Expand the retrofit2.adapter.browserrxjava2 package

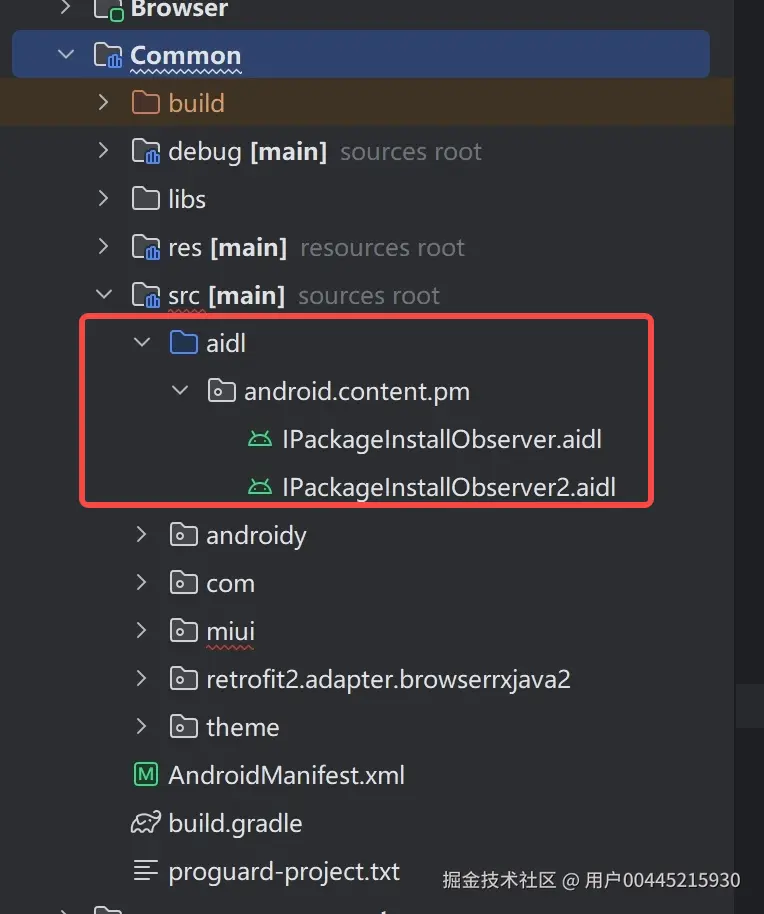(x=142, y=679)
